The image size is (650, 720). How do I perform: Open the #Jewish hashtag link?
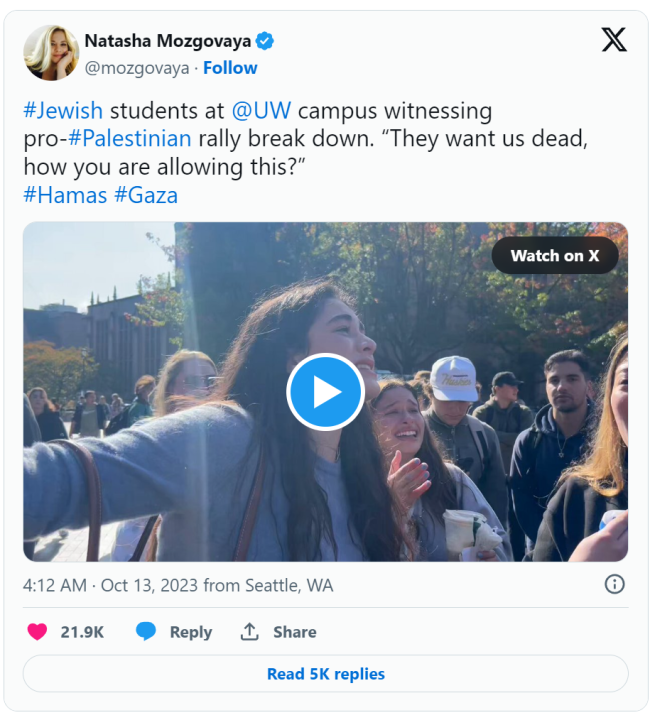(x=63, y=111)
